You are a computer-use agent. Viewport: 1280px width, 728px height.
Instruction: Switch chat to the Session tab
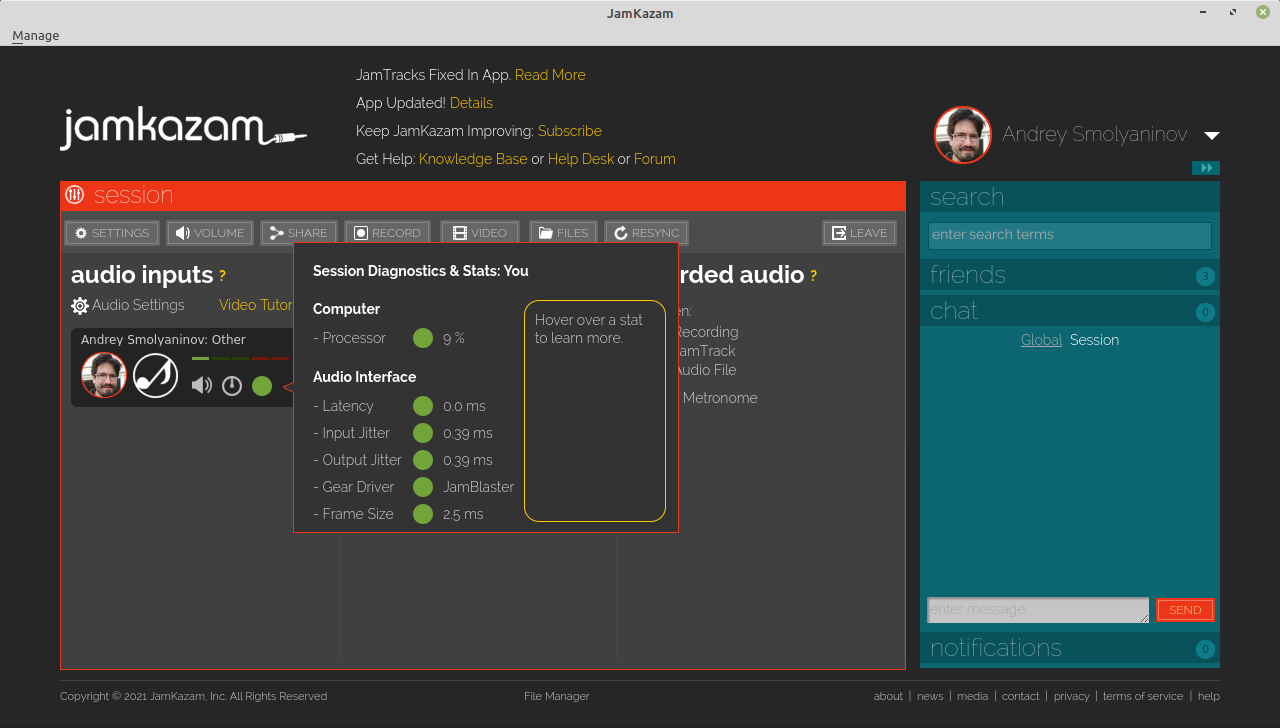(x=1094, y=340)
